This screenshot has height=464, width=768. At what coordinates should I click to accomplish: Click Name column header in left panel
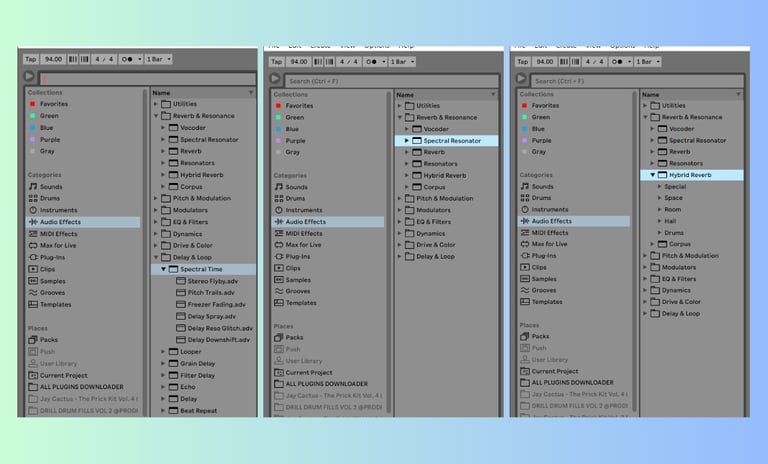[x=203, y=93]
